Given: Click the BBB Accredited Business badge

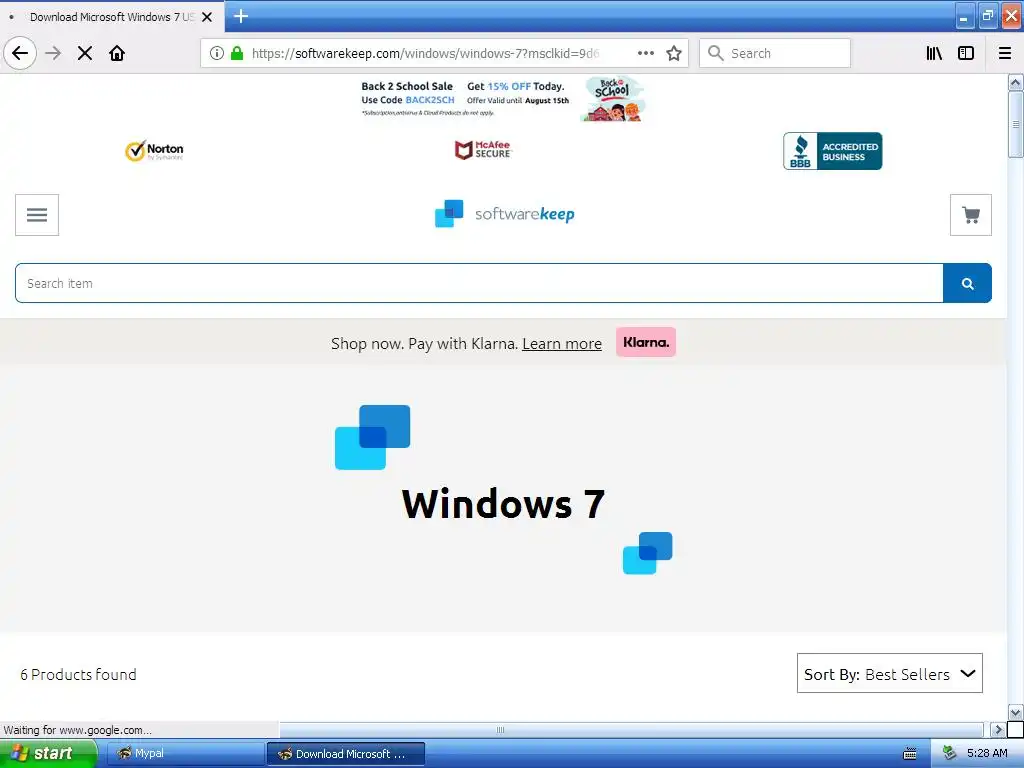Looking at the screenshot, I should (833, 152).
